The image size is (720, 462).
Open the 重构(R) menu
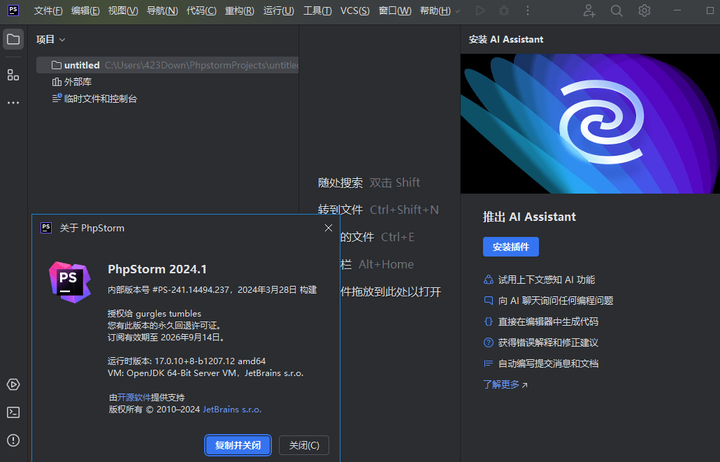[x=239, y=11]
